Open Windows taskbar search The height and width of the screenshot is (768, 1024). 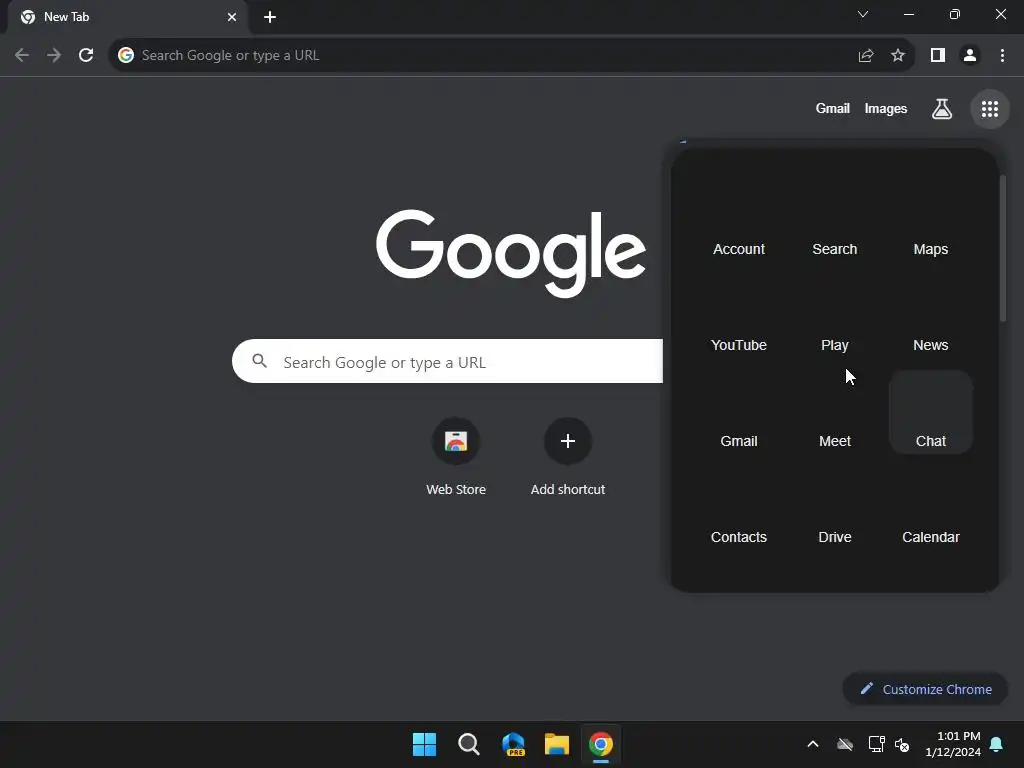(x=469, y=744)
